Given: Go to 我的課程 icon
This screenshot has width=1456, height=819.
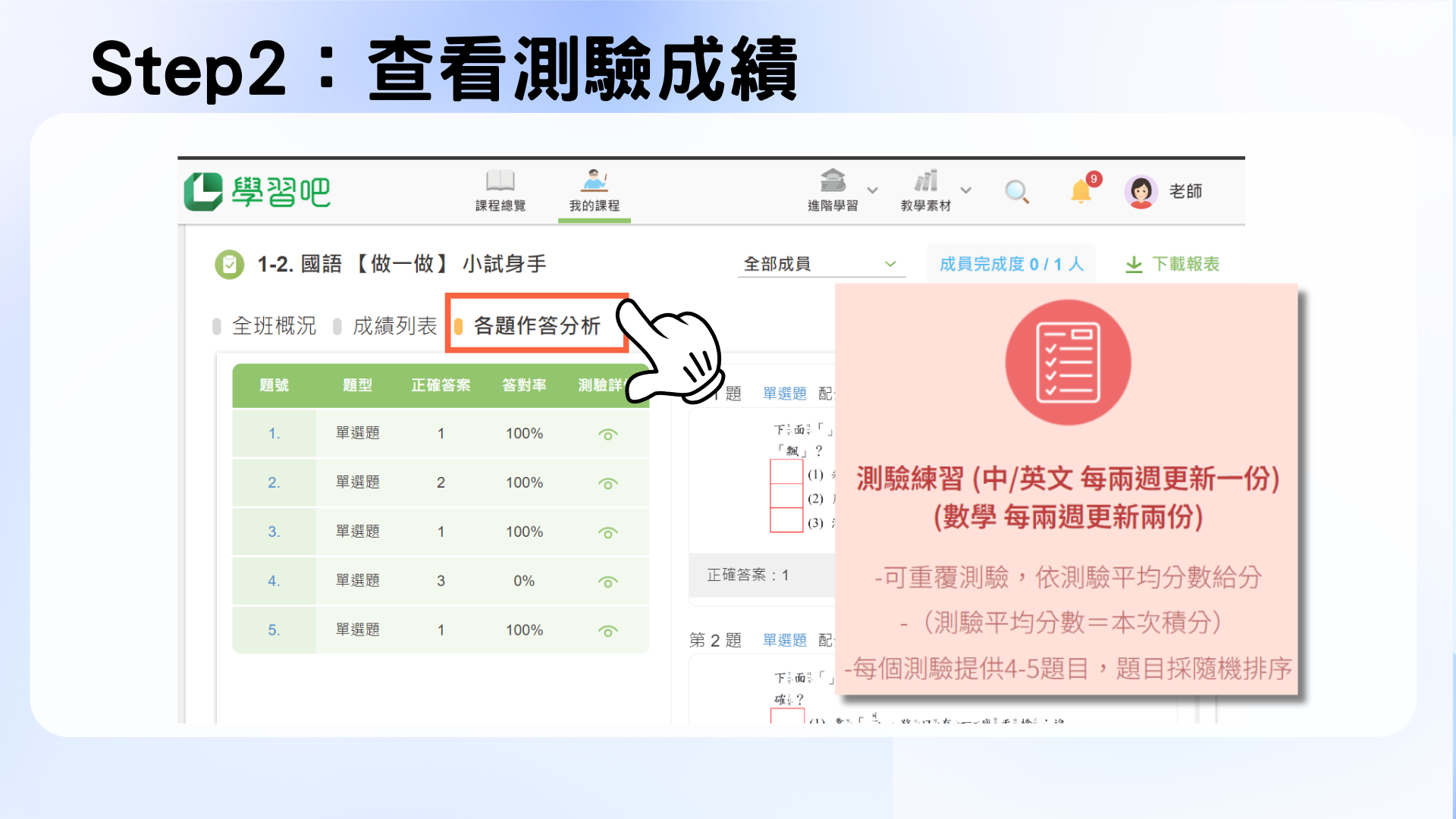Looking at the screenshot, I should [594, 181].
